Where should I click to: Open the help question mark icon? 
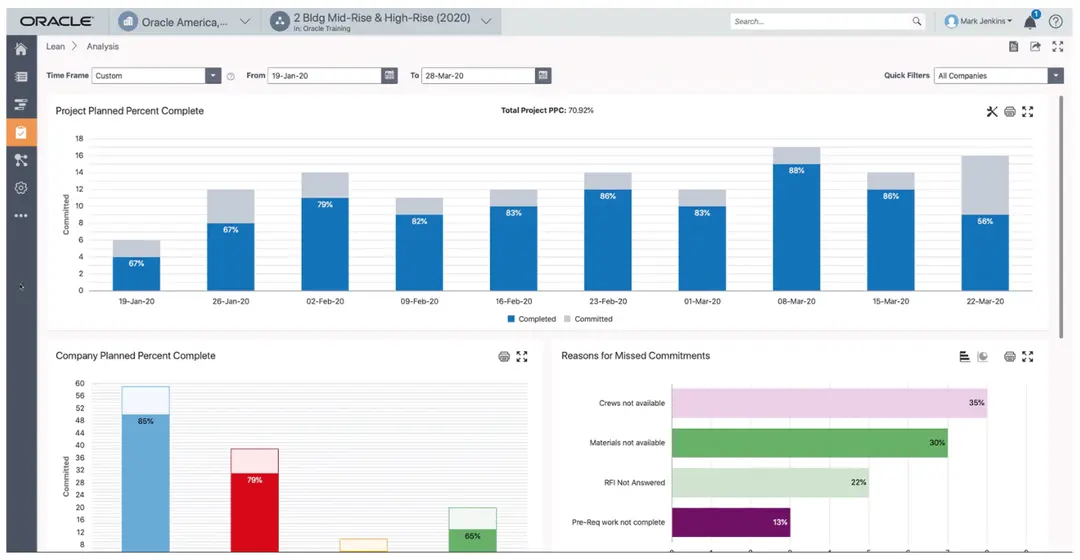coord(1055,21)
